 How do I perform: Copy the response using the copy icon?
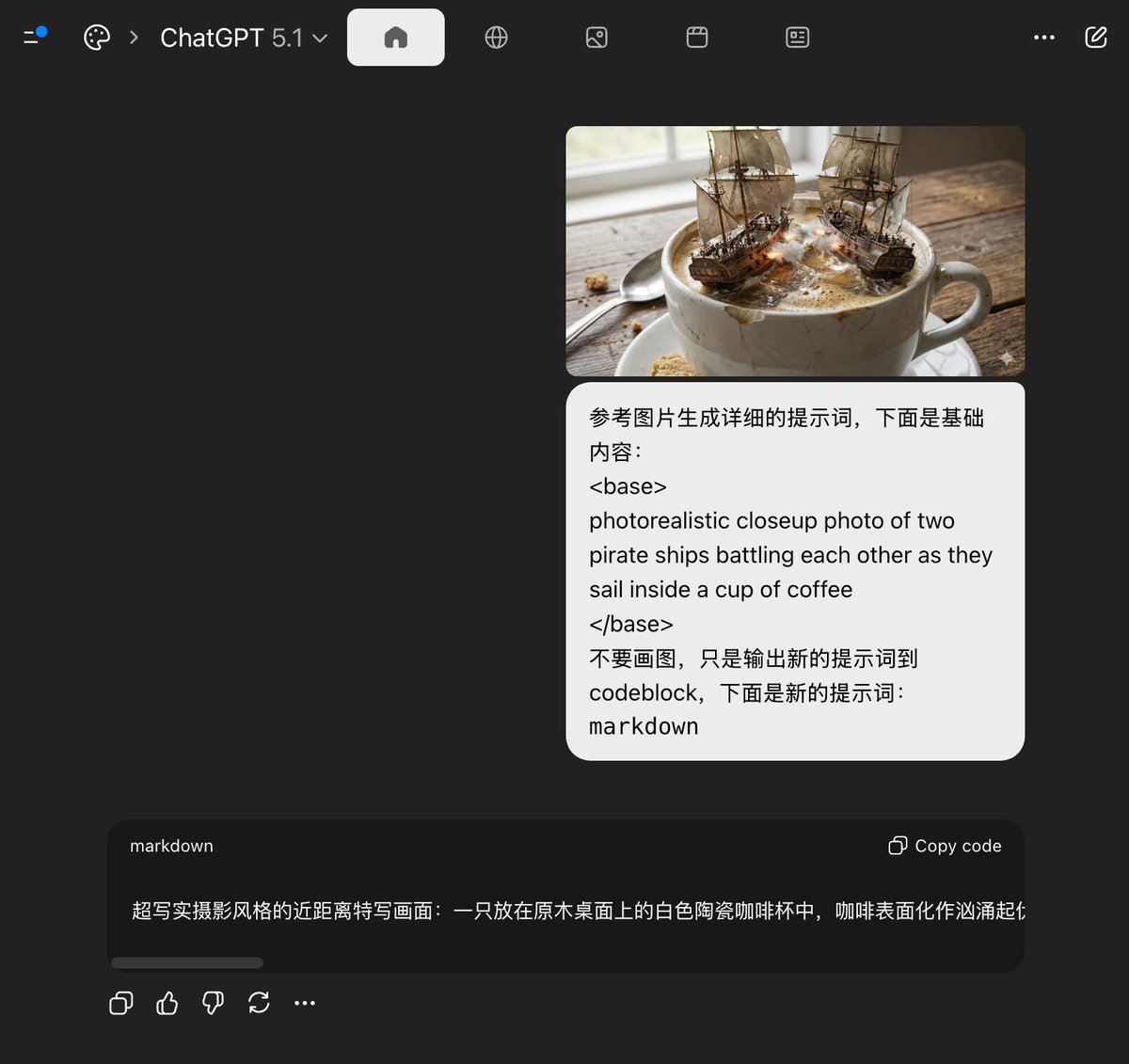(x=120, y=1003)
